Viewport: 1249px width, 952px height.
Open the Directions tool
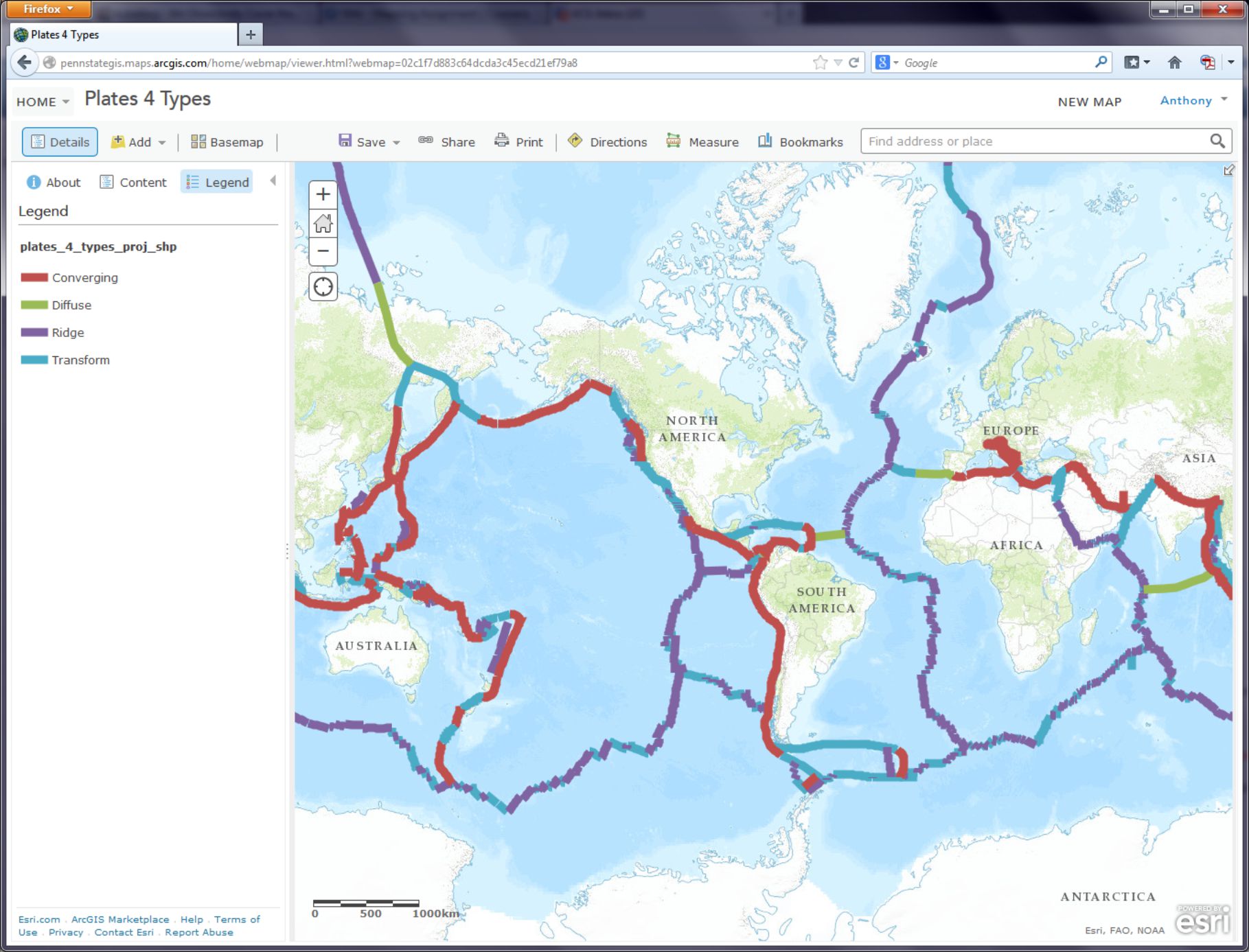click(608, 142)
